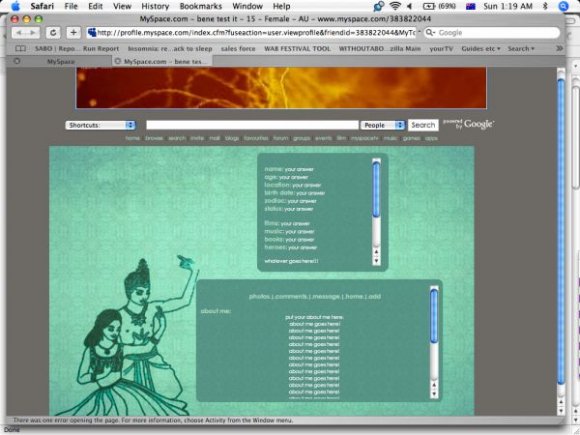Click the home link in MySpace navigation
The width and height of the screenshot is (580, 435).
click(x=132, y=138)
